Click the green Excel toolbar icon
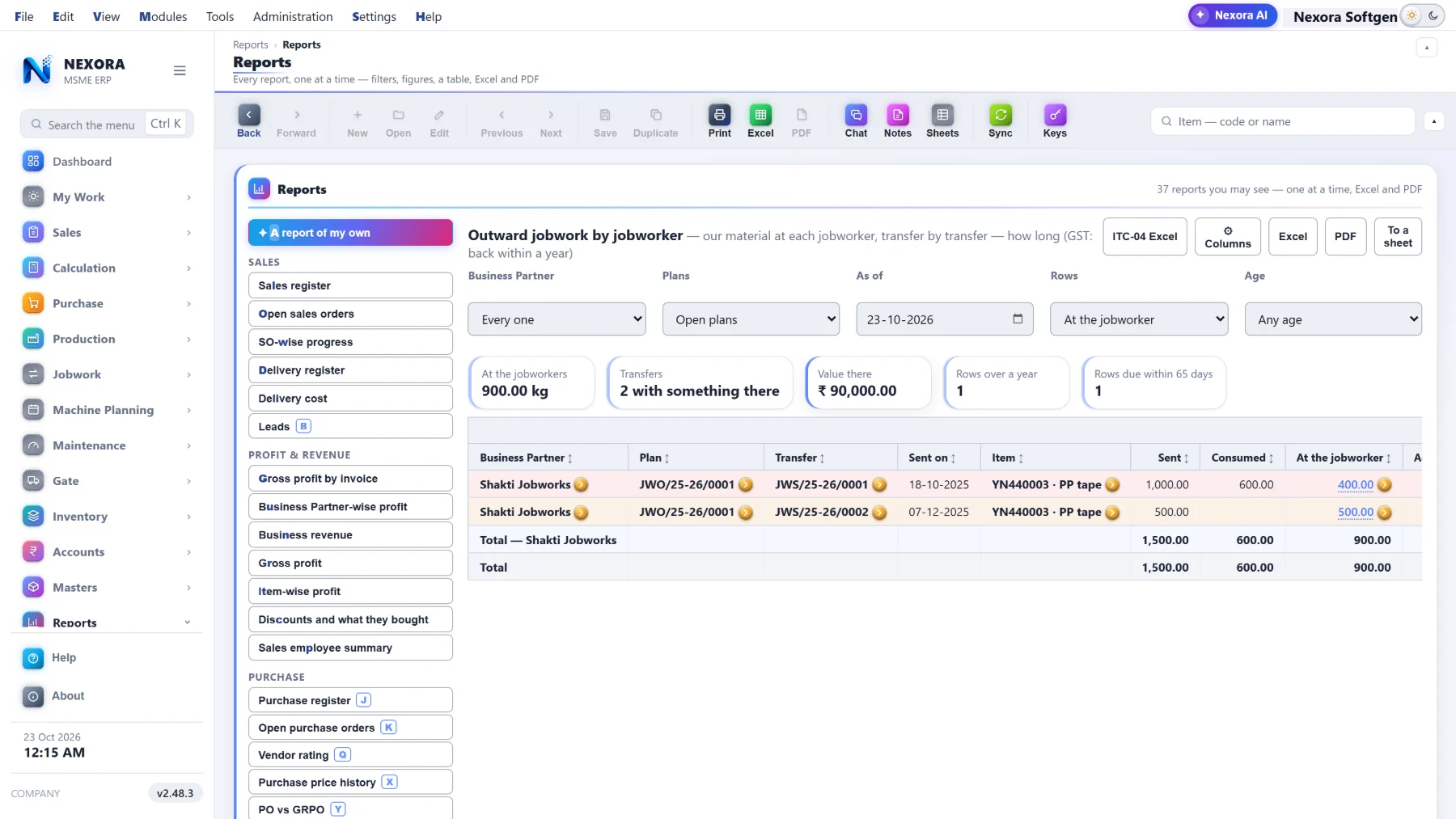Viewport: 1456px width, 819px height. (x=760, y=121)
